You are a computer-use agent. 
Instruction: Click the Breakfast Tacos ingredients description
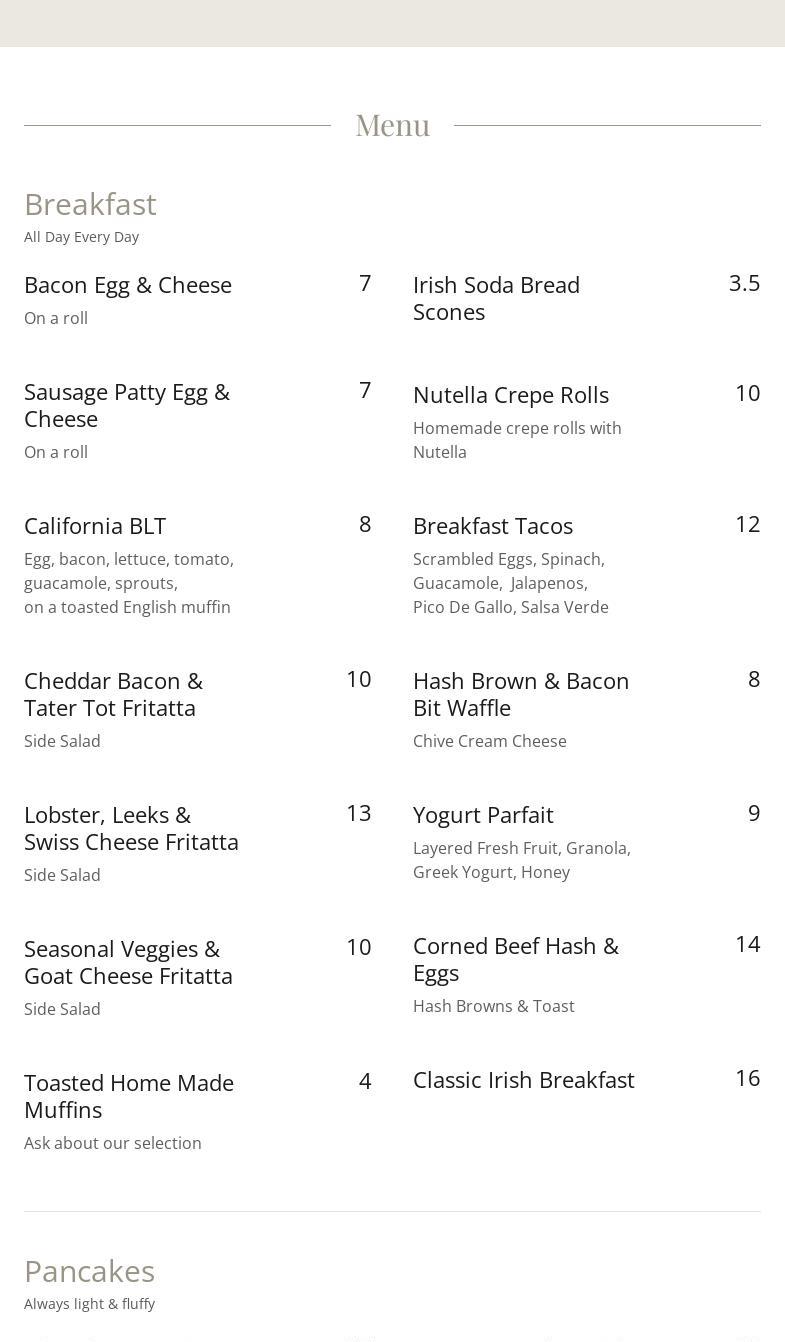click(x=511, y=583)
